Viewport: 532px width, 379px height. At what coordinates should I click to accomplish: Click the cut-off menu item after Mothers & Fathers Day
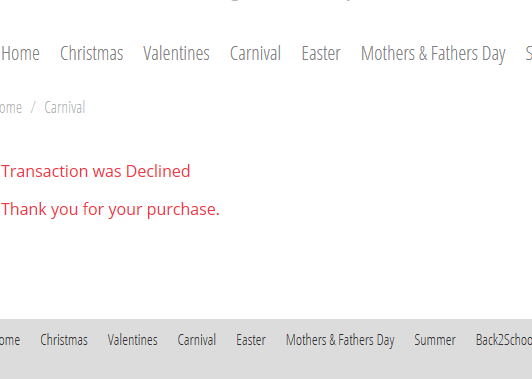click(x=529, y=53)
